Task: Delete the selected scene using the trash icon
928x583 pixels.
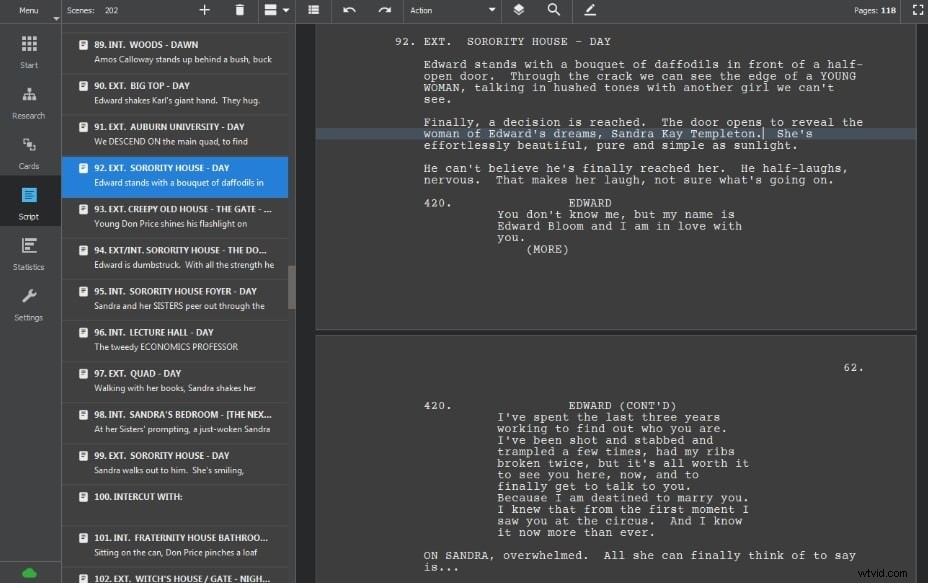Action: (x=239, y=11)
